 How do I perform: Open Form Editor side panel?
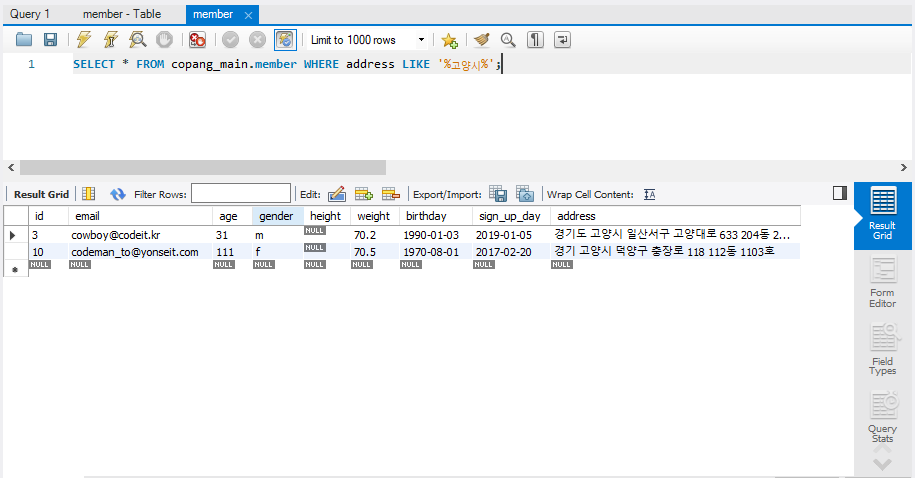click(x=882, y=282)
